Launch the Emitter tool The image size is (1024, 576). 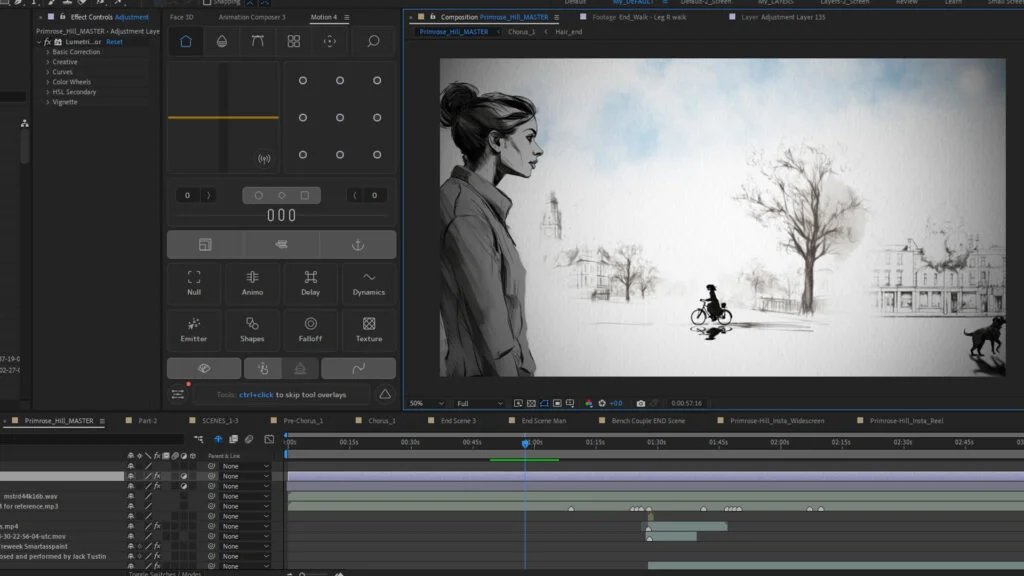[x=194, y=330]
